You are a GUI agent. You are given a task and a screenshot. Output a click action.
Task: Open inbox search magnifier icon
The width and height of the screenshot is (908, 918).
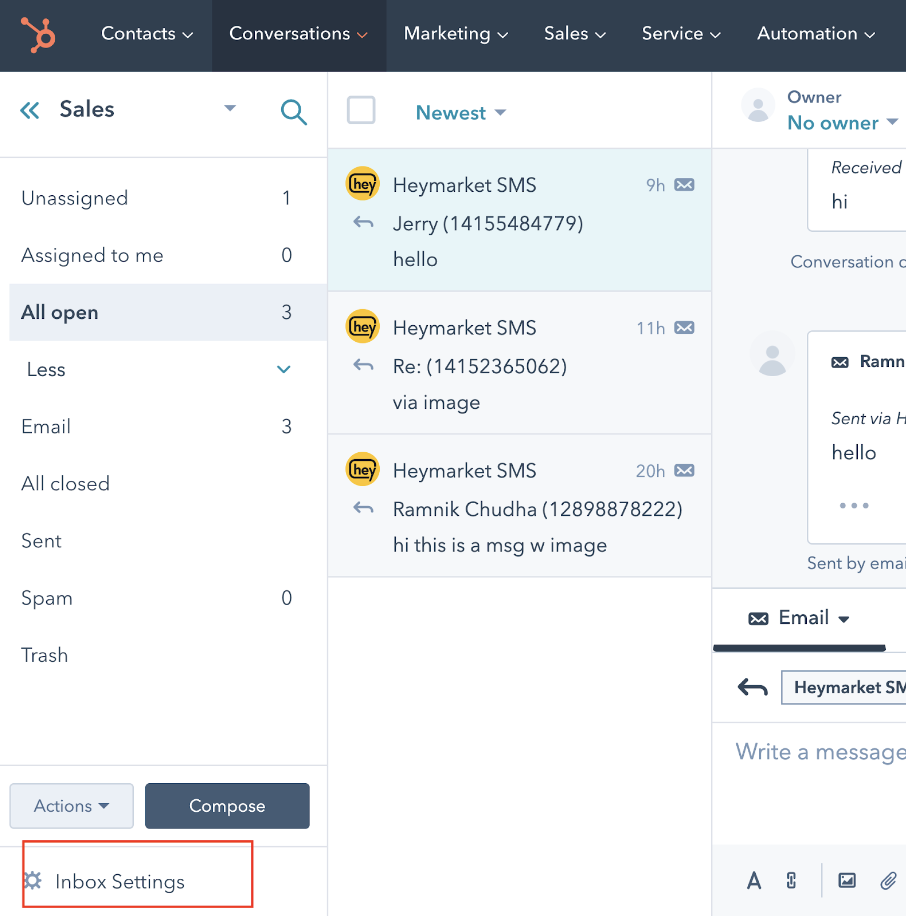point(293,112)
